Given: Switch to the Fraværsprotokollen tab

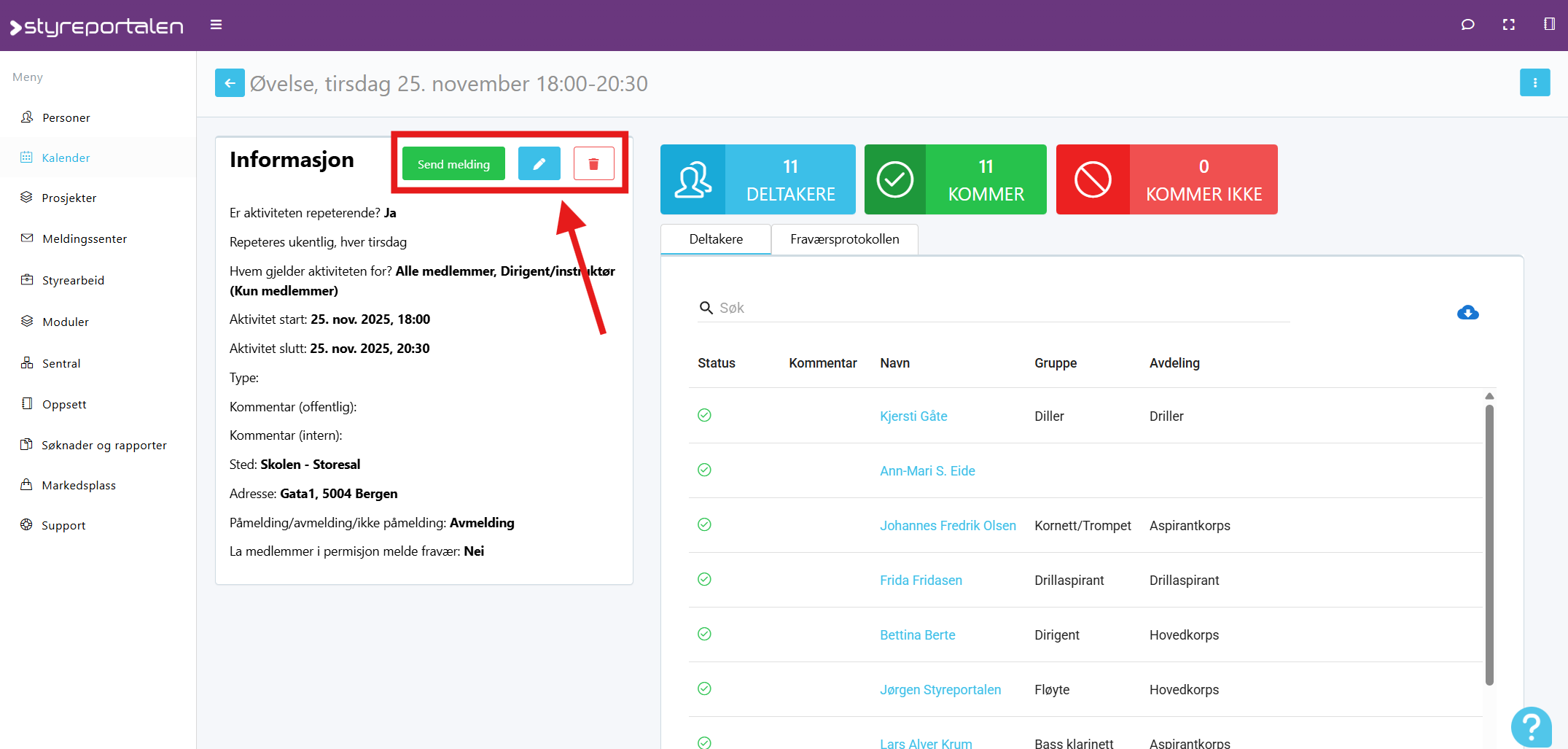Looking at the screenshot, I should pyautogui.click(x=844, y=239).
